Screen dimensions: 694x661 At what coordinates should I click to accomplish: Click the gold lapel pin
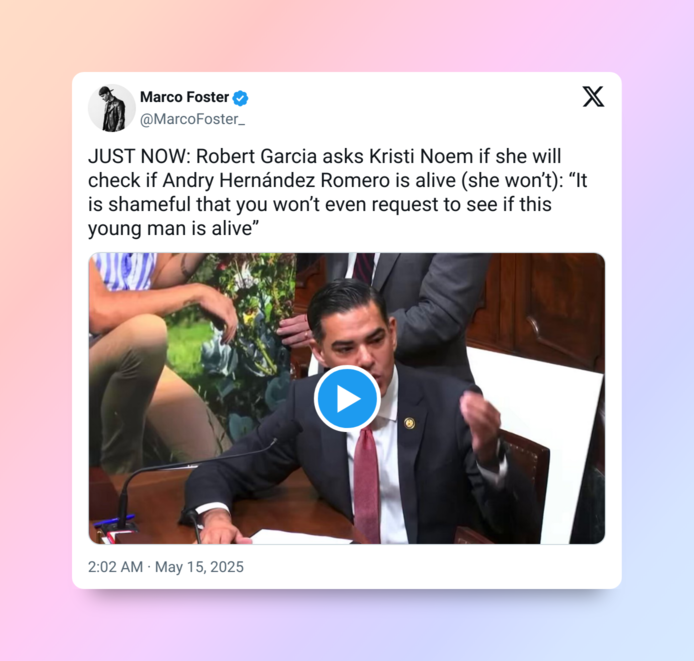409,423
